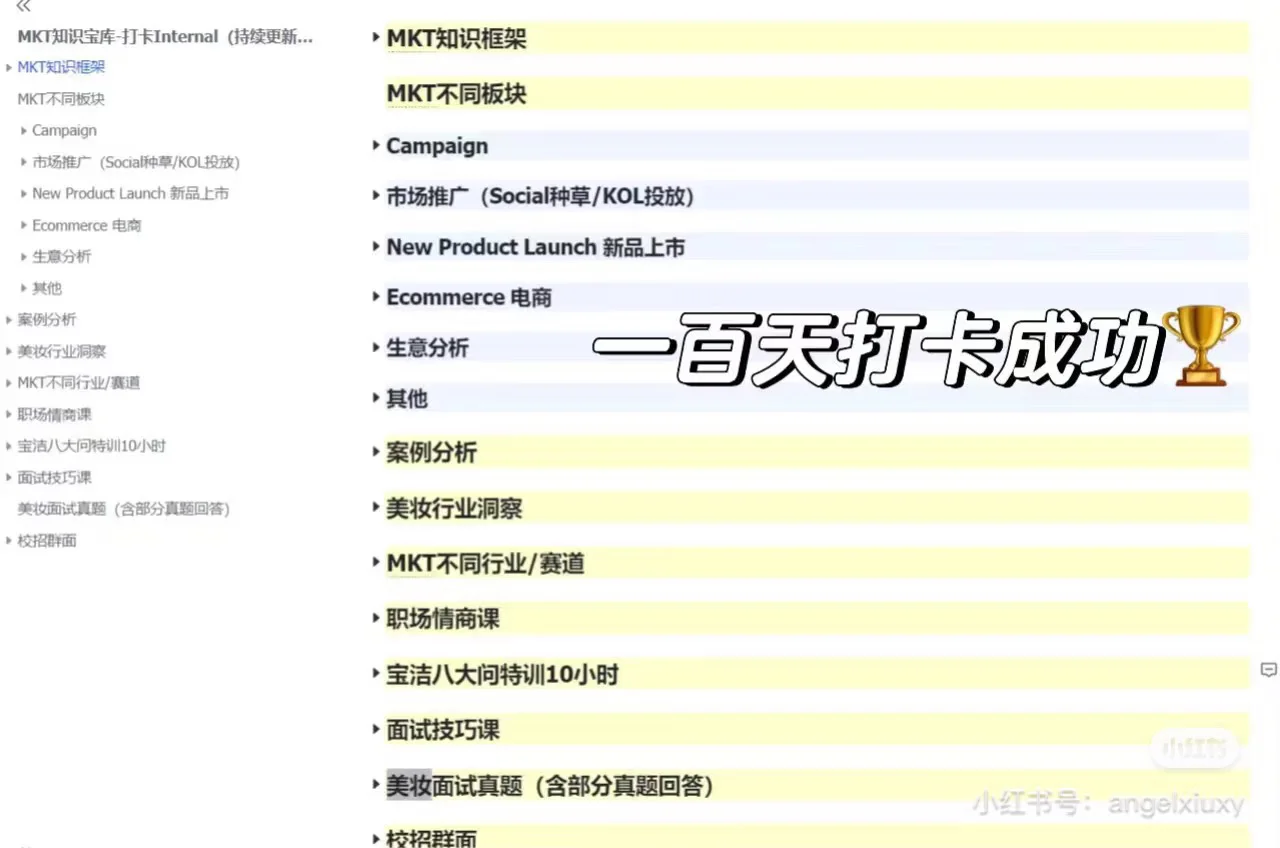The width and height of the screenshot is (1280, 848).
Task: Click New Product Launch 新品上市 heading in document
Action: (x=536, y=247)
